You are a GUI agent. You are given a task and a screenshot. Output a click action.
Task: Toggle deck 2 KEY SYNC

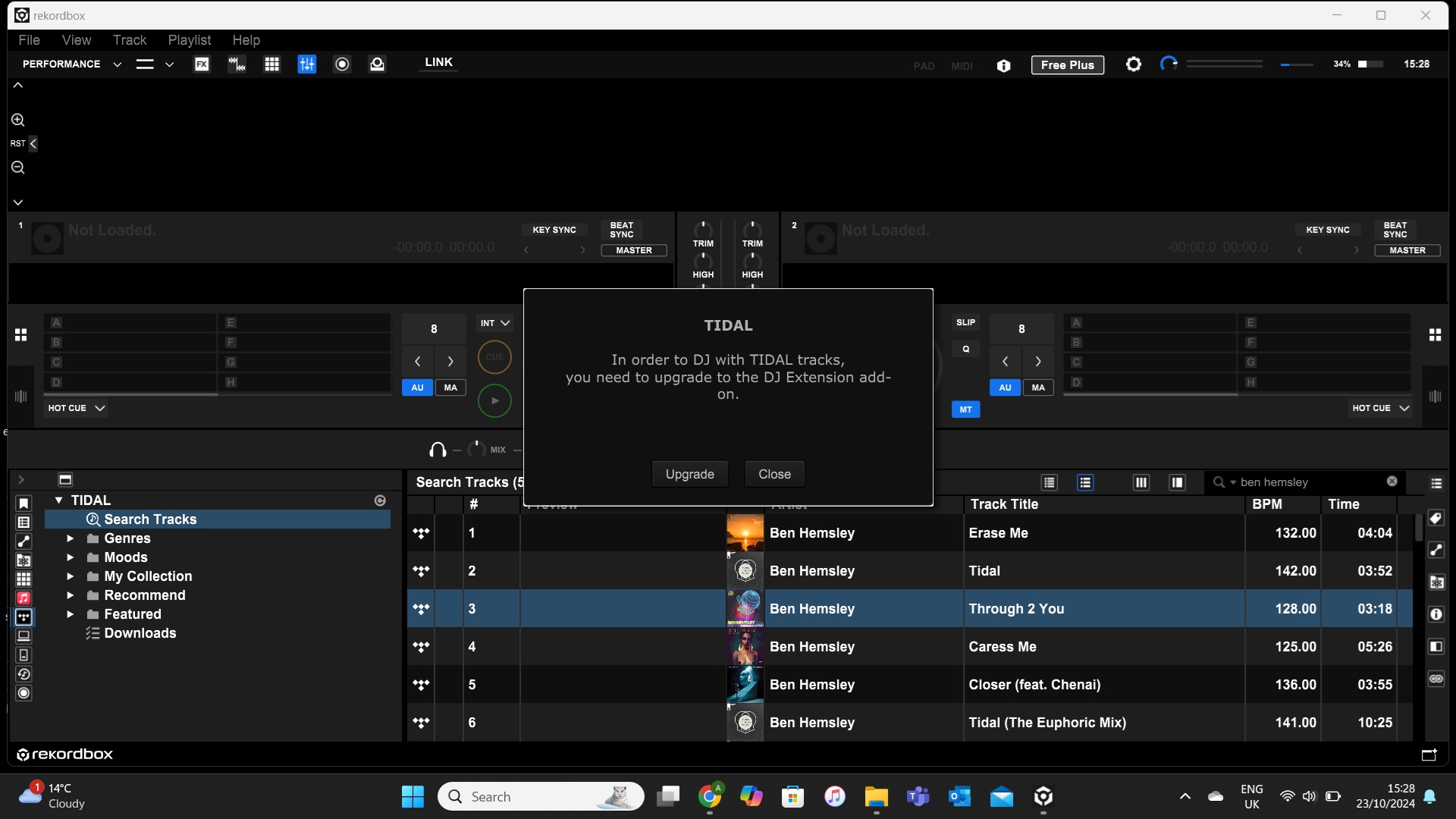point(1328,230)
